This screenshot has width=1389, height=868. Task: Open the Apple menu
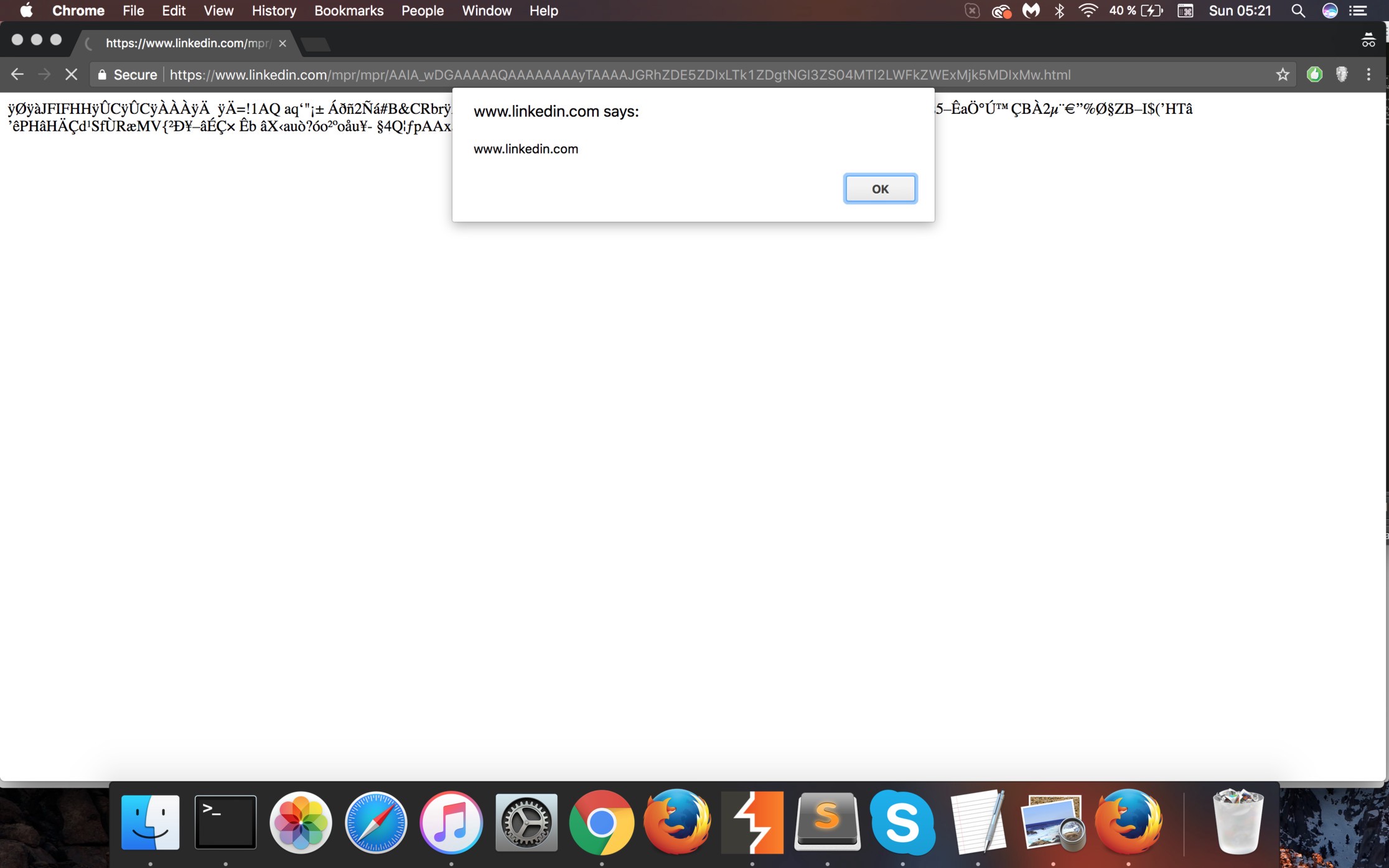26,11
